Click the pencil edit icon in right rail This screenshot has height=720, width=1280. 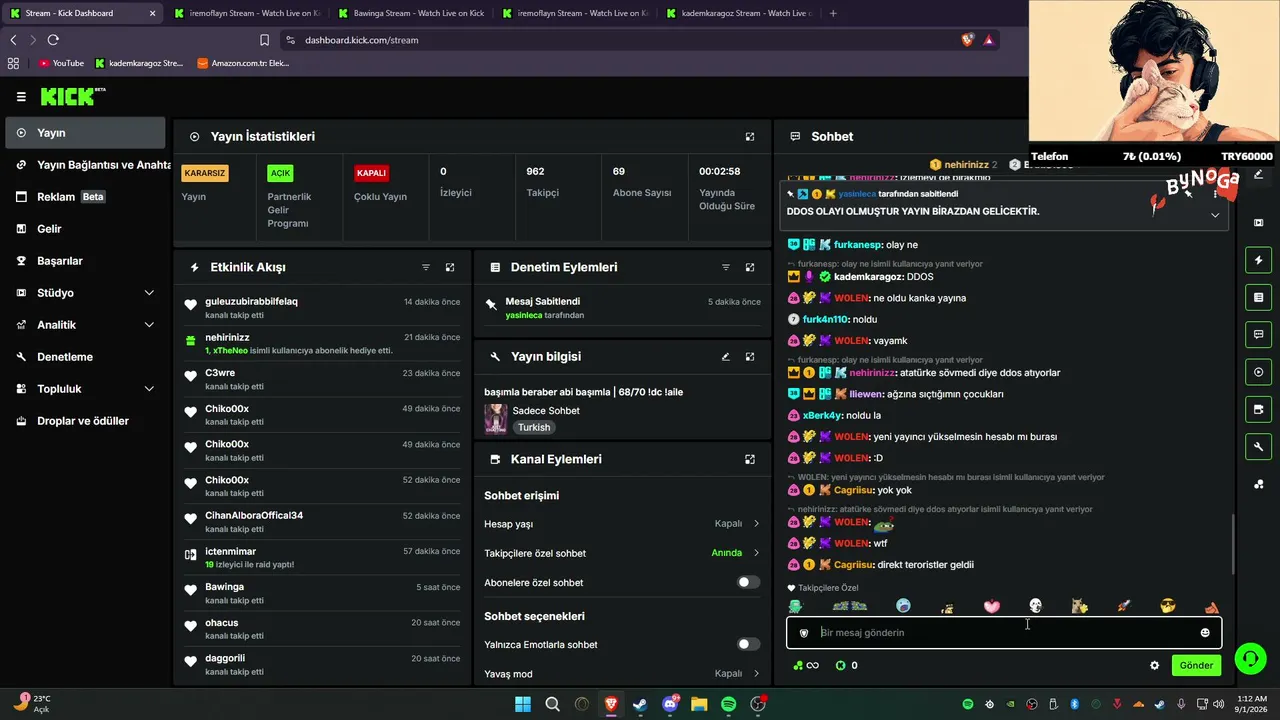click(x=1258, y=174)
